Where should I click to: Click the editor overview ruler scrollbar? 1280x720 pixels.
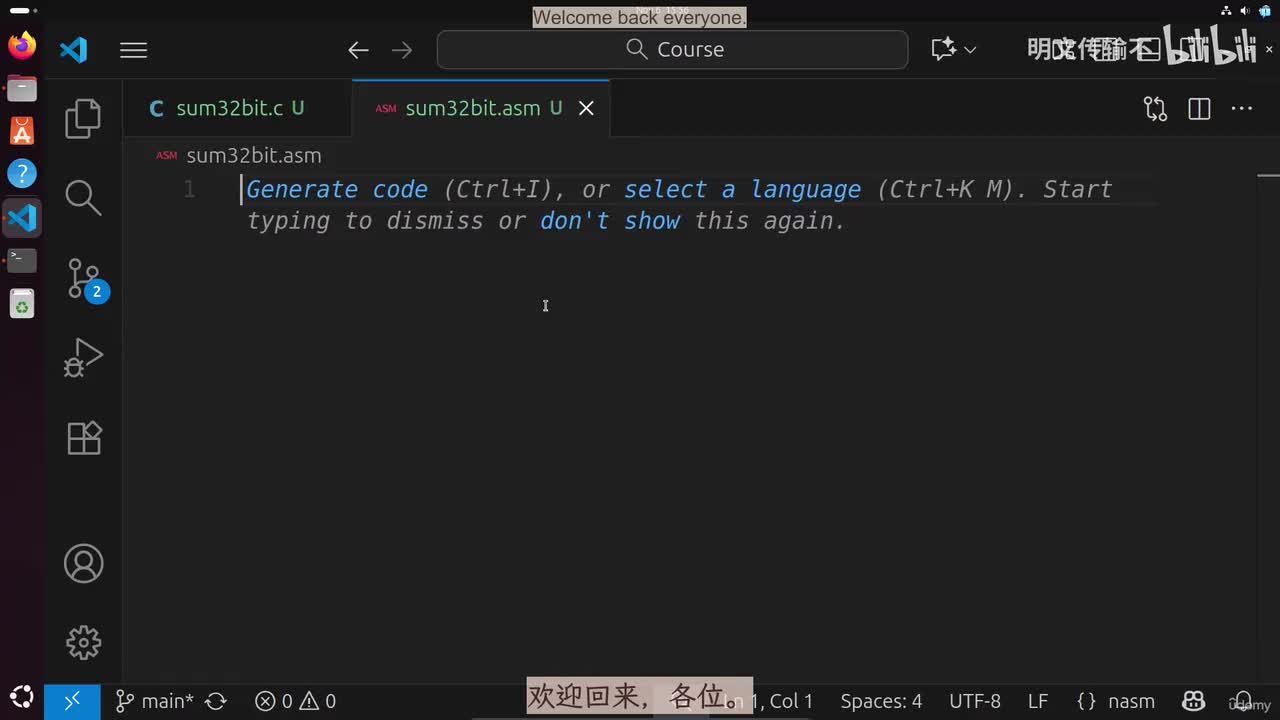[x=1268, y=410]
